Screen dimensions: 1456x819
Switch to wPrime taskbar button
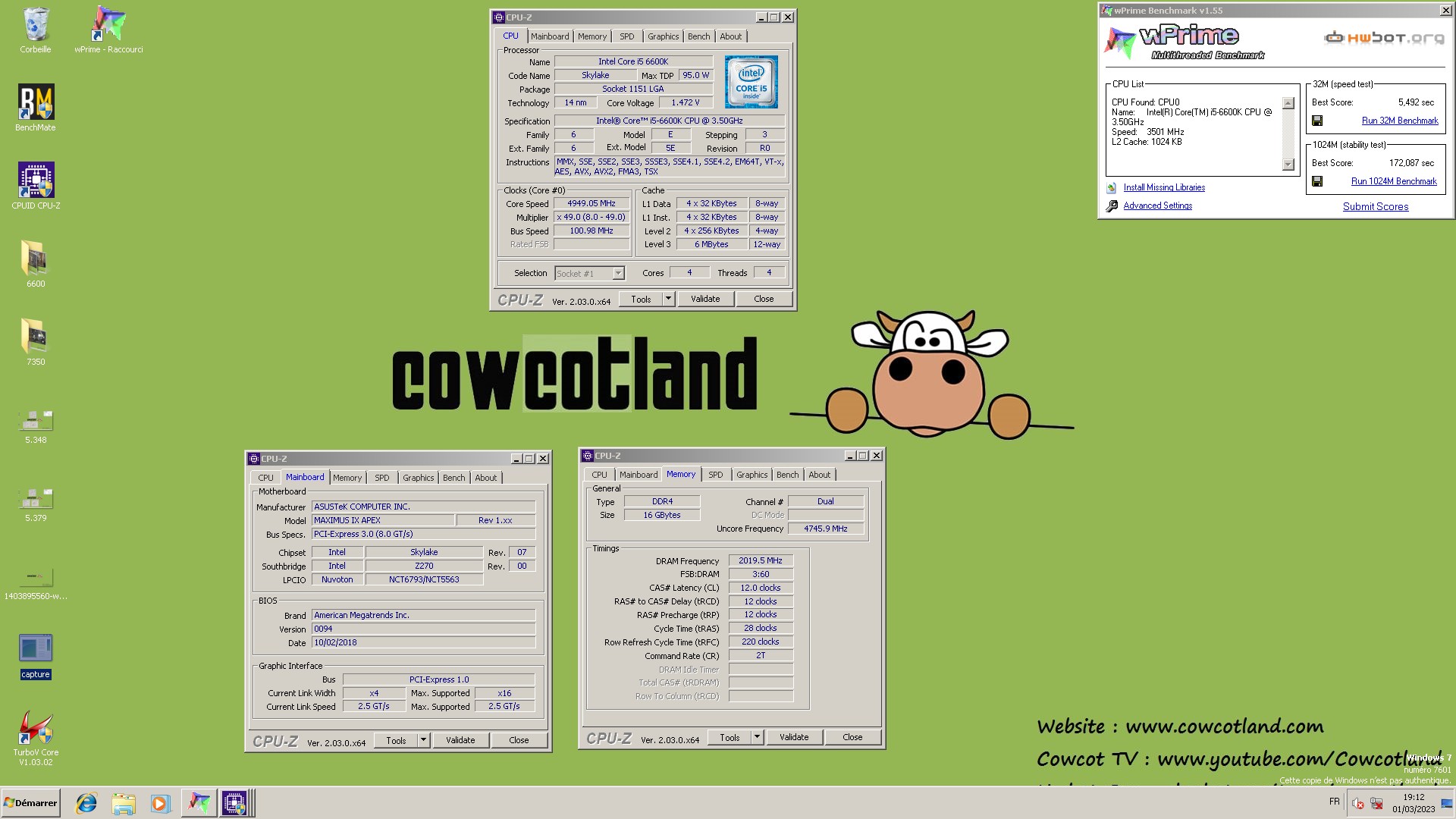(199, 803)
